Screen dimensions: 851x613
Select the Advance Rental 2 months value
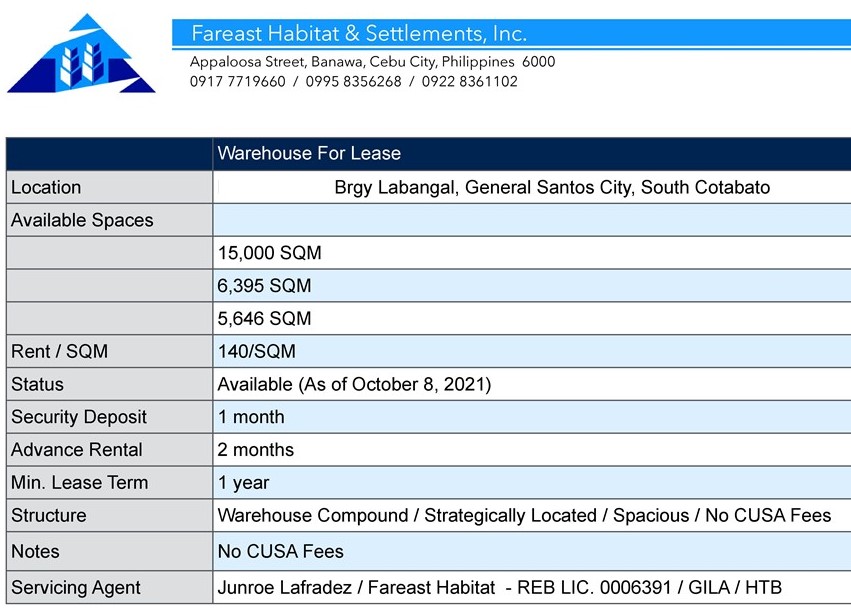255,450
